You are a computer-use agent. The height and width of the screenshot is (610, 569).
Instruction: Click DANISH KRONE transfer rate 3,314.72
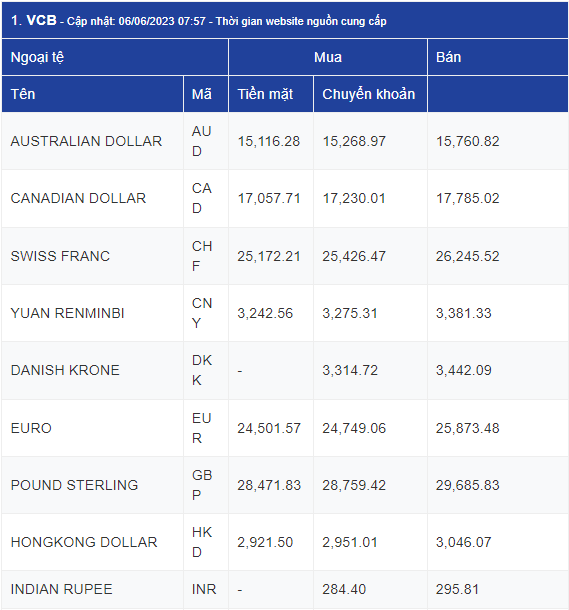pos(350,370)
